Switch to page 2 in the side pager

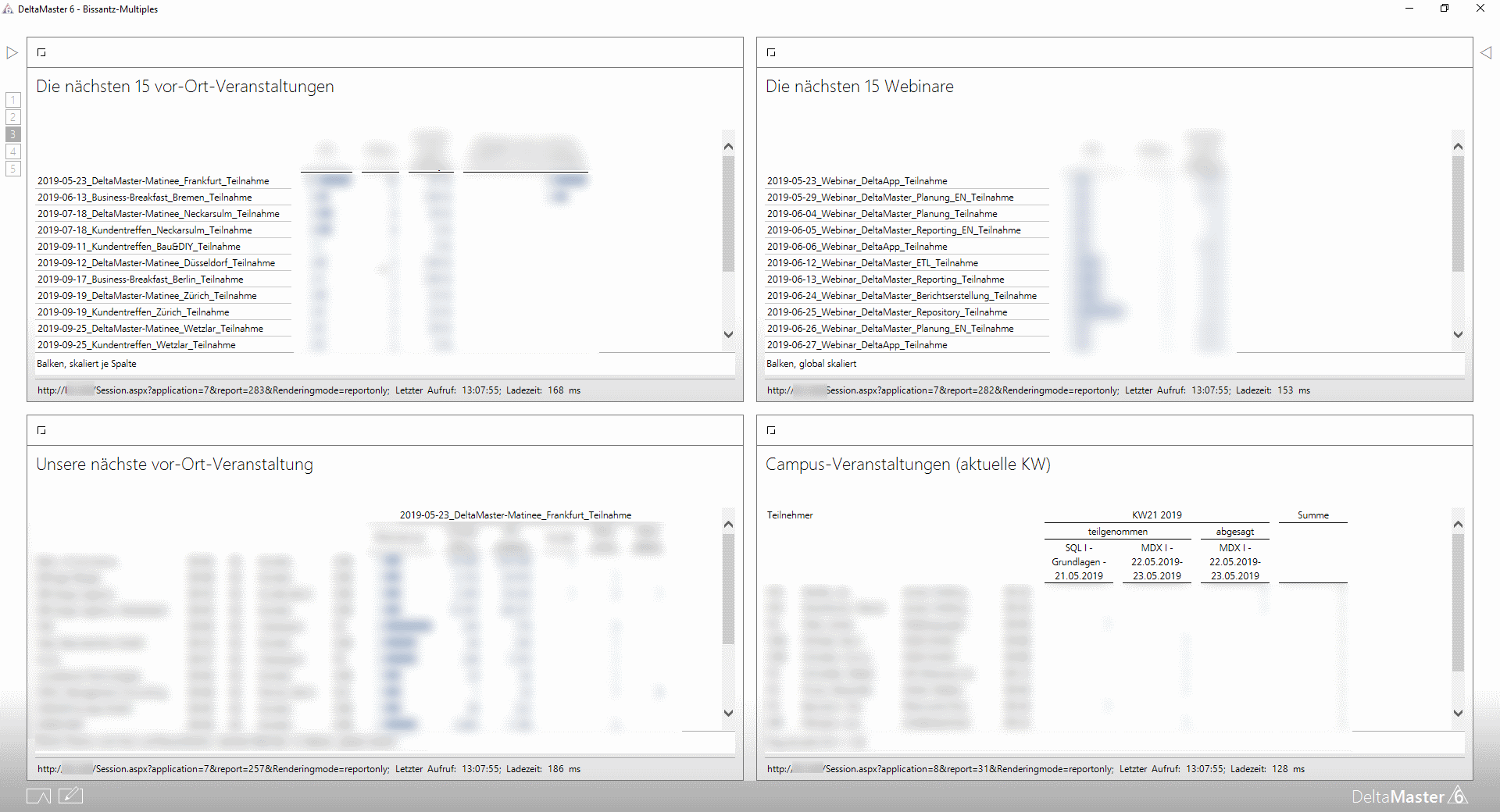13,117
